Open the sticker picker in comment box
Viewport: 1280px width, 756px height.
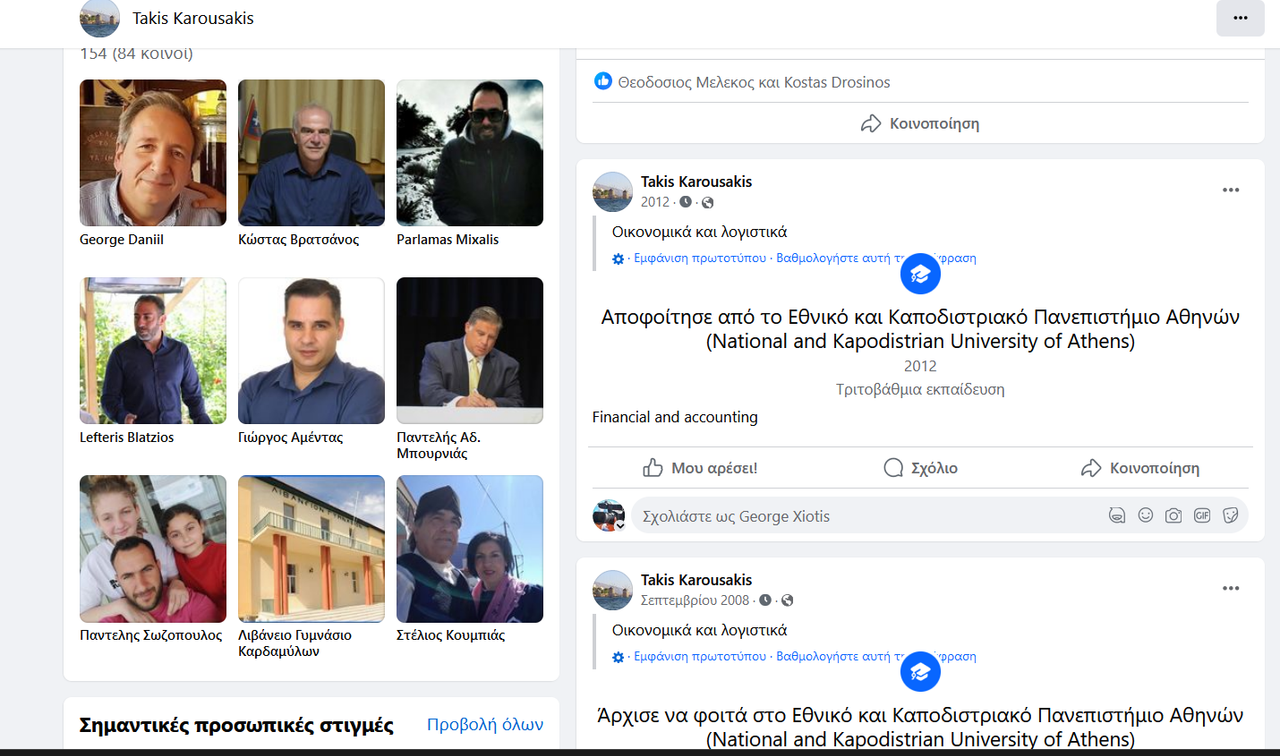[1231, 516]
